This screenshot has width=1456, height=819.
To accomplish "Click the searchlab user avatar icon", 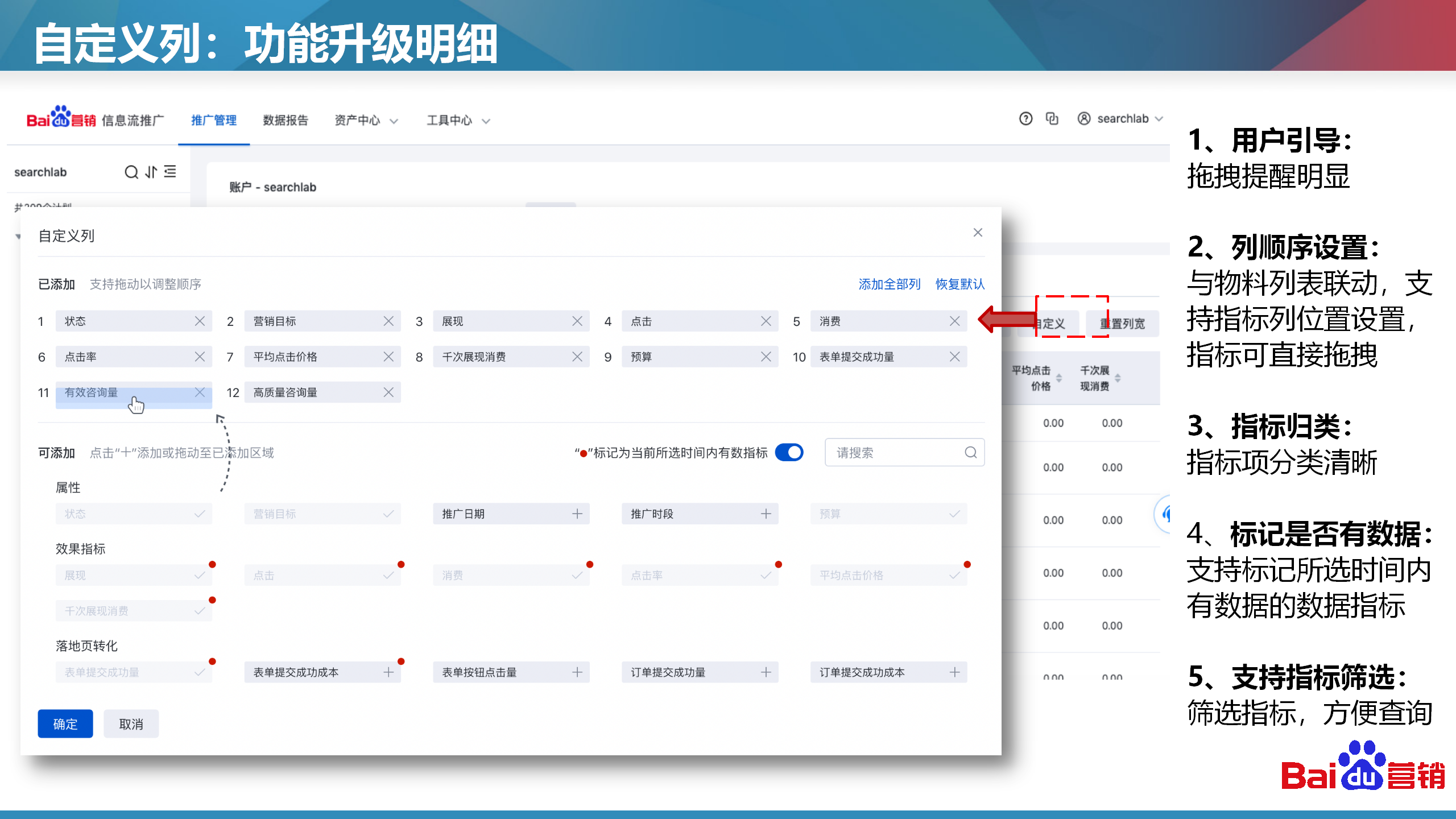I will pyautogui.click(x=1084, y=119).
